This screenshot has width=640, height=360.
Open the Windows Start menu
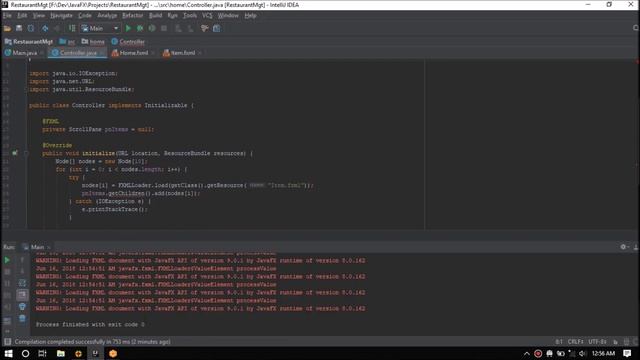pos(8,353)
